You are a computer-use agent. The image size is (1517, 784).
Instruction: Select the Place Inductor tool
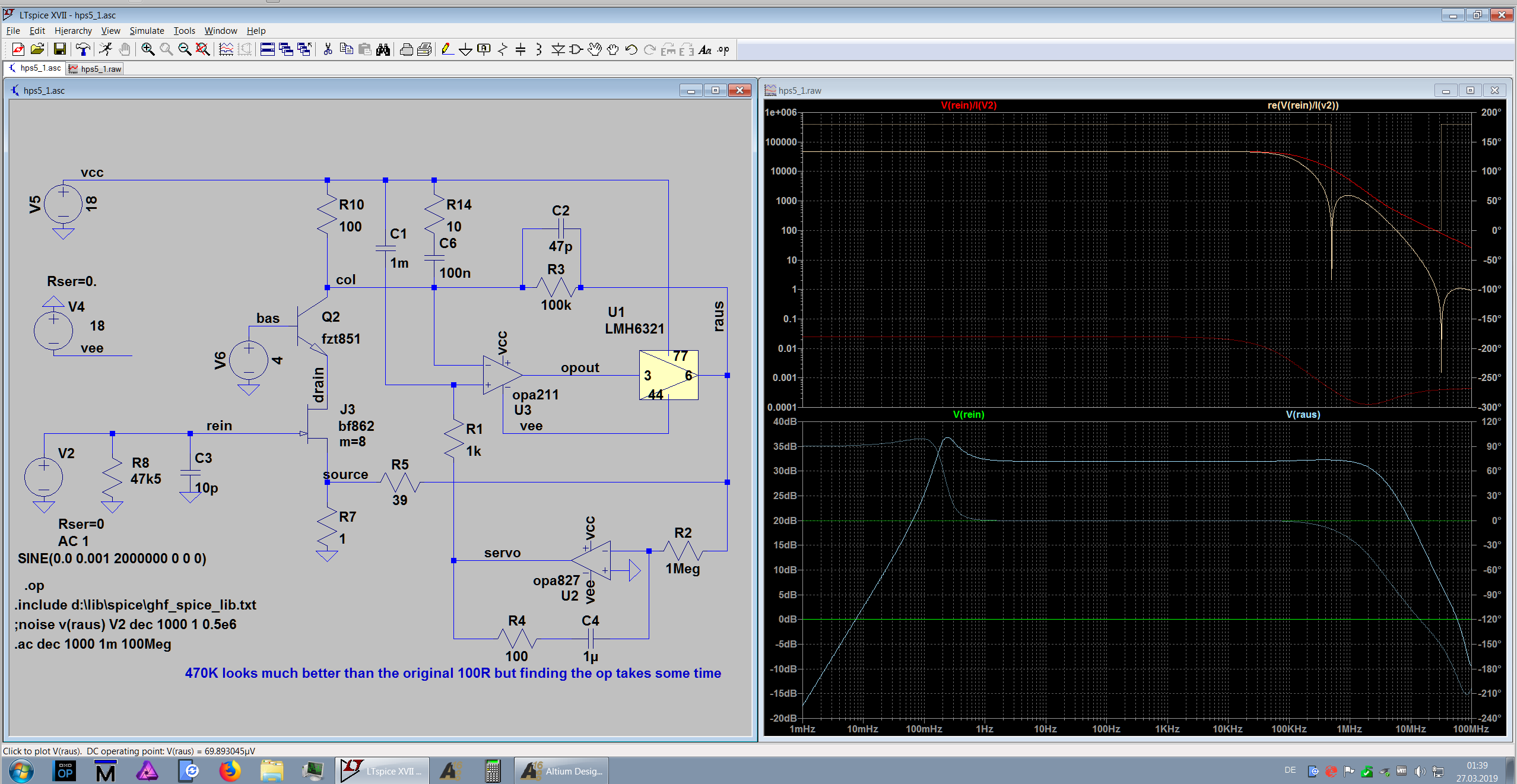point(539,50)
